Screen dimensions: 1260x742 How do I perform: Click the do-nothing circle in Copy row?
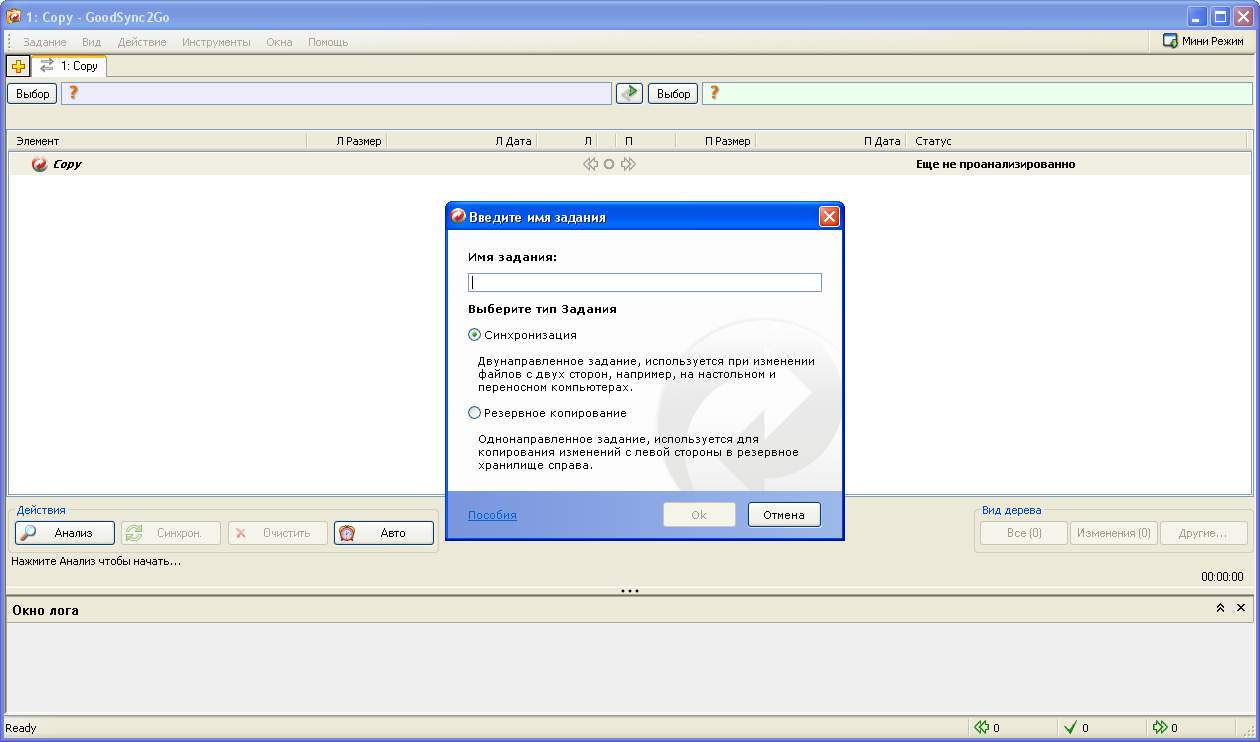(x=609, y=164)
